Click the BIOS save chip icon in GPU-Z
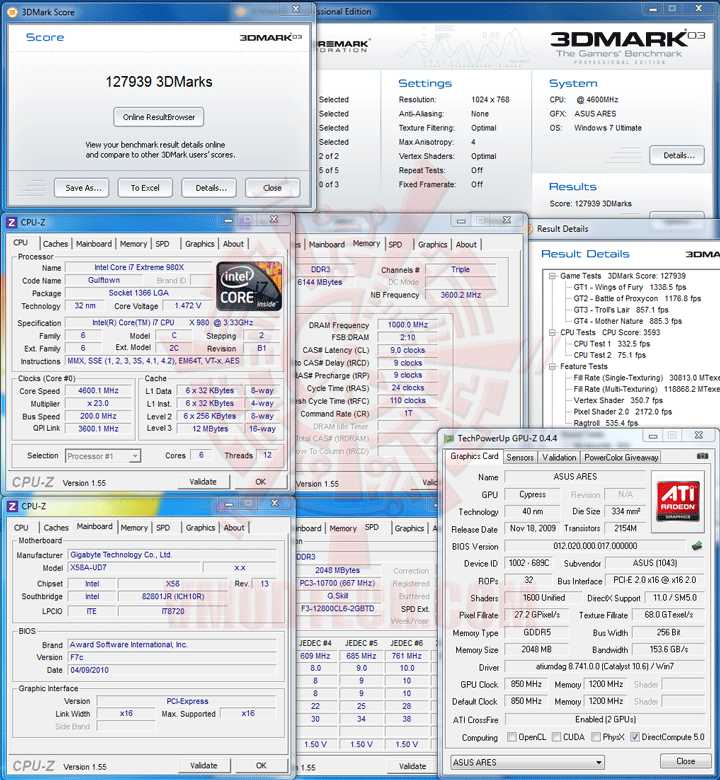Screen dimensions: 720x780 coord(698,546)
